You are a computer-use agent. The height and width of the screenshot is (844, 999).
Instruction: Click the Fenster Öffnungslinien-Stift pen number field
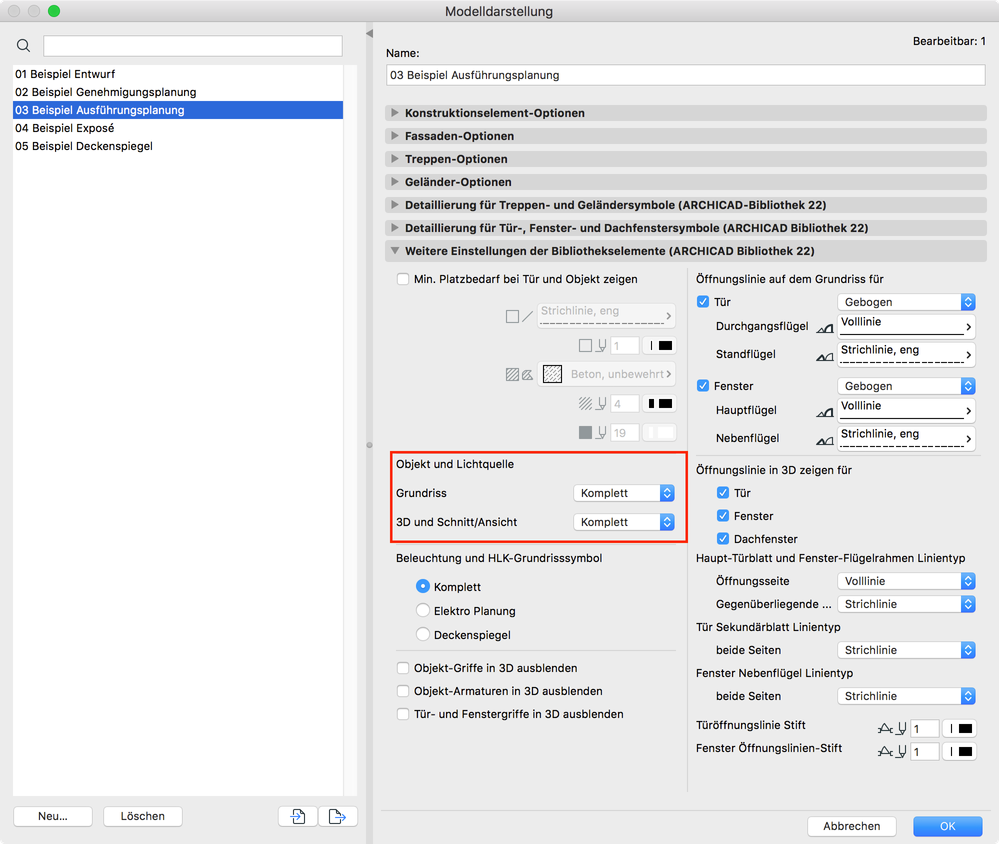coord(925,752)
